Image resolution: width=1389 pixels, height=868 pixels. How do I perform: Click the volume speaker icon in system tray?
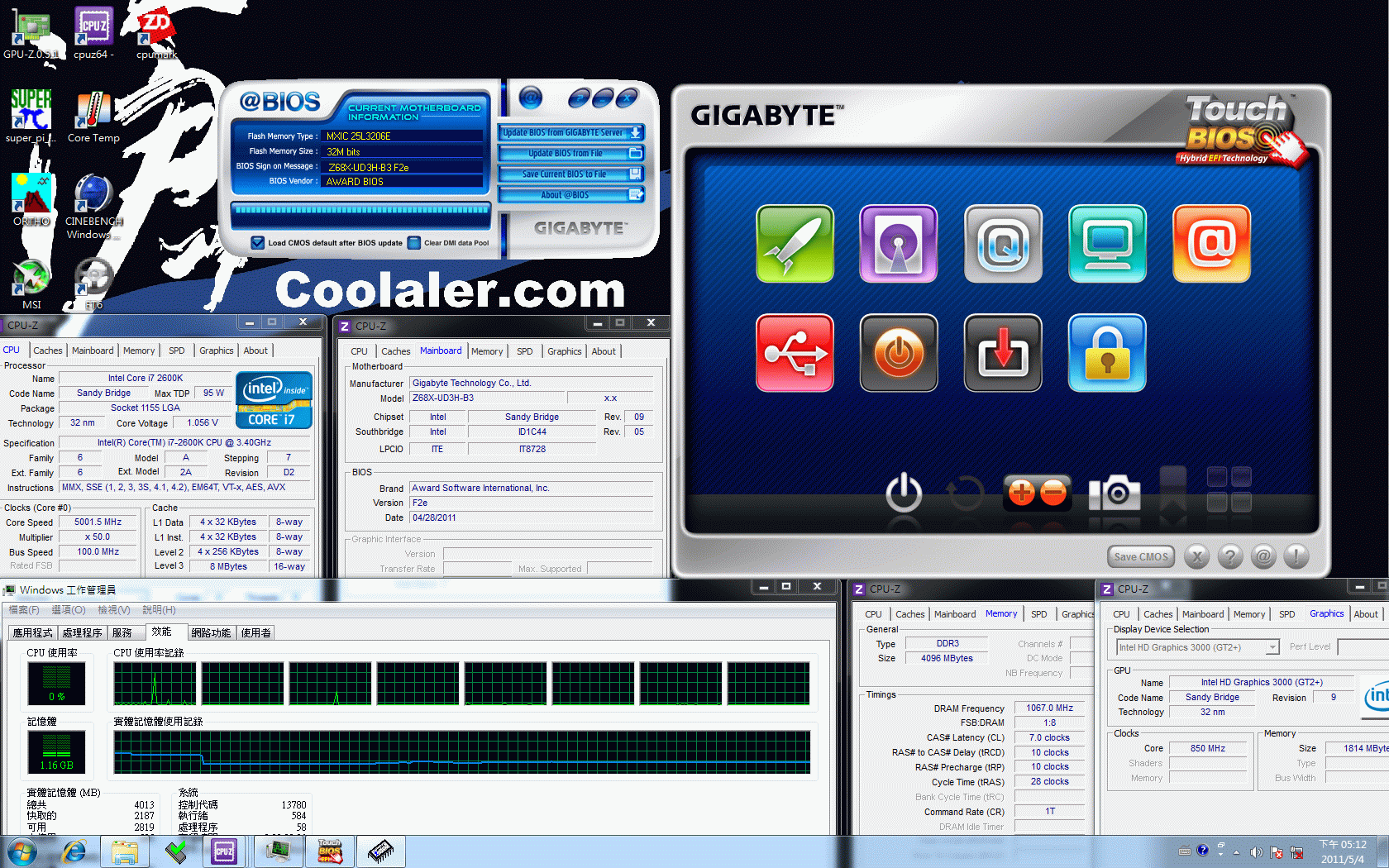coord(1256,851)
